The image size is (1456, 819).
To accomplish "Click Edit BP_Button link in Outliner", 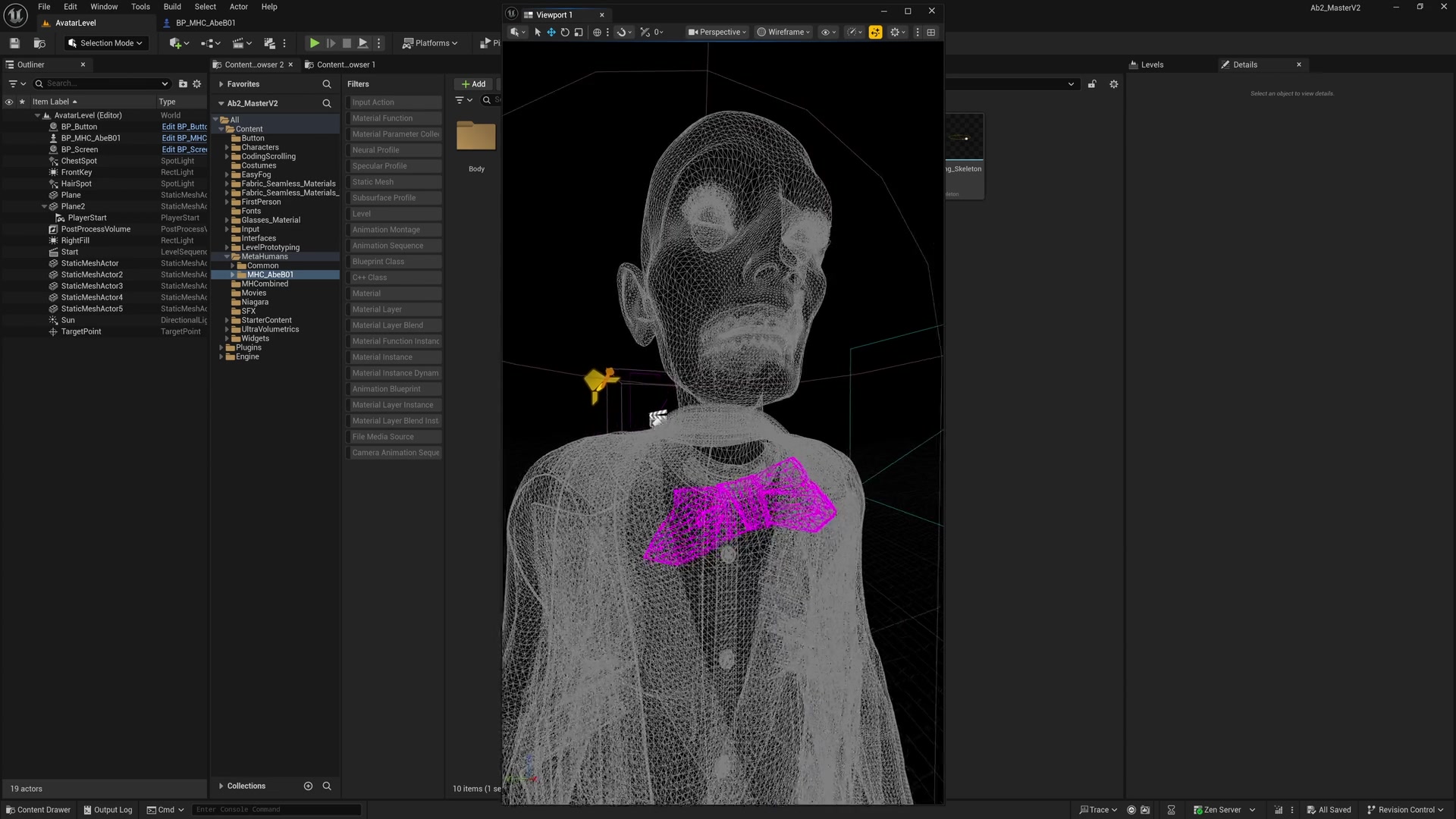I will coord(184,127).
